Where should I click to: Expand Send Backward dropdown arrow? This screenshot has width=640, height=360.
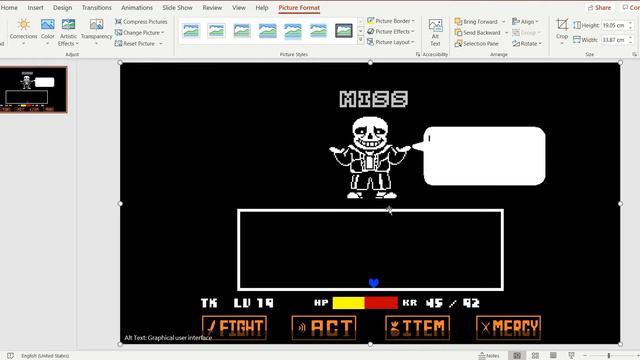(x=507, y=33)
